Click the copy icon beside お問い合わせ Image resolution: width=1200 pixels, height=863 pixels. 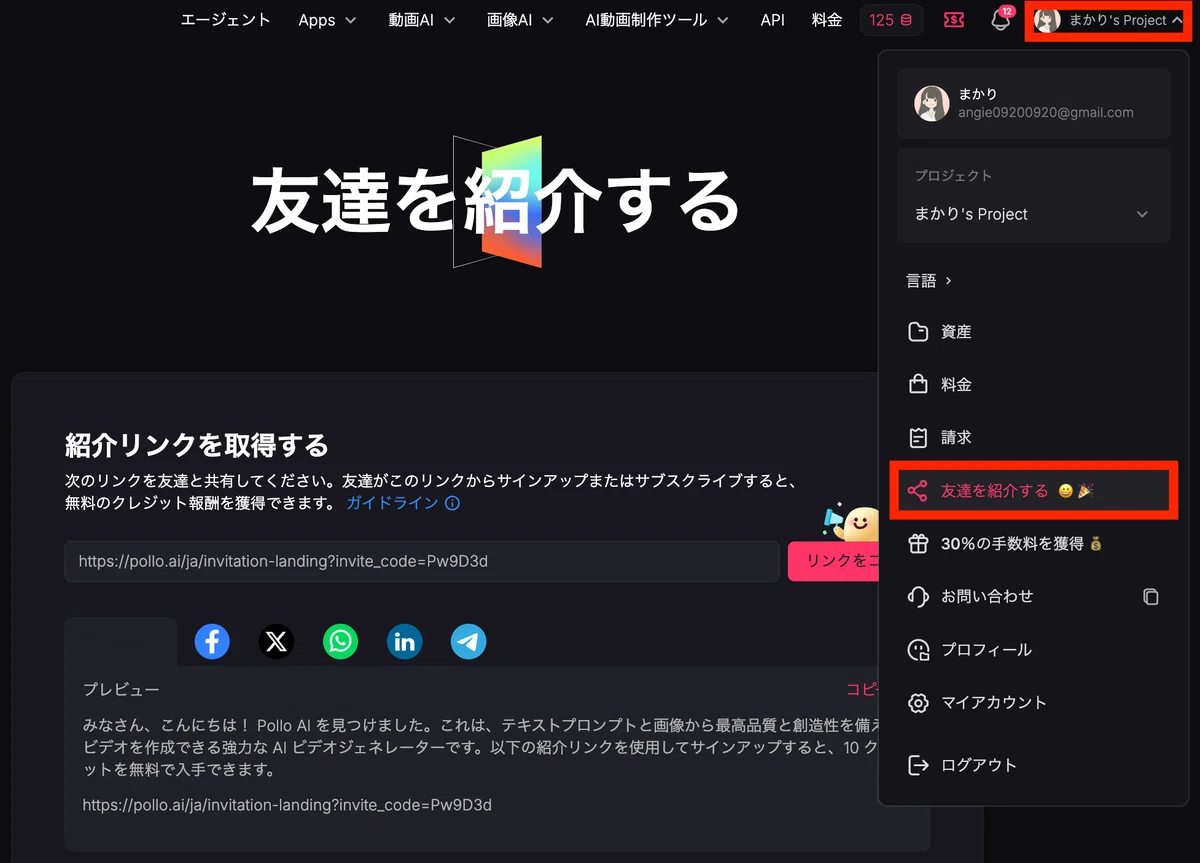[x=1151, y=597]
